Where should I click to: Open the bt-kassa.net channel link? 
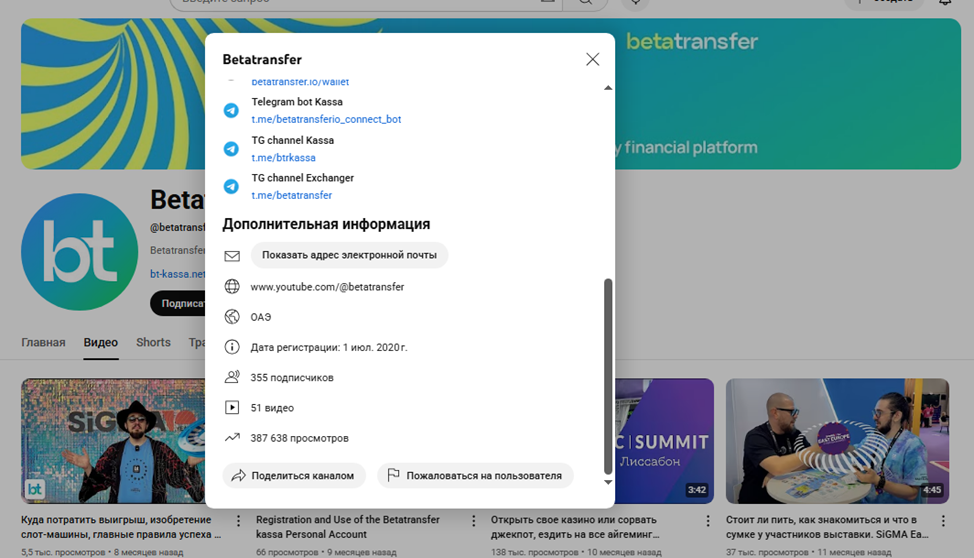[x=178, y=274]
